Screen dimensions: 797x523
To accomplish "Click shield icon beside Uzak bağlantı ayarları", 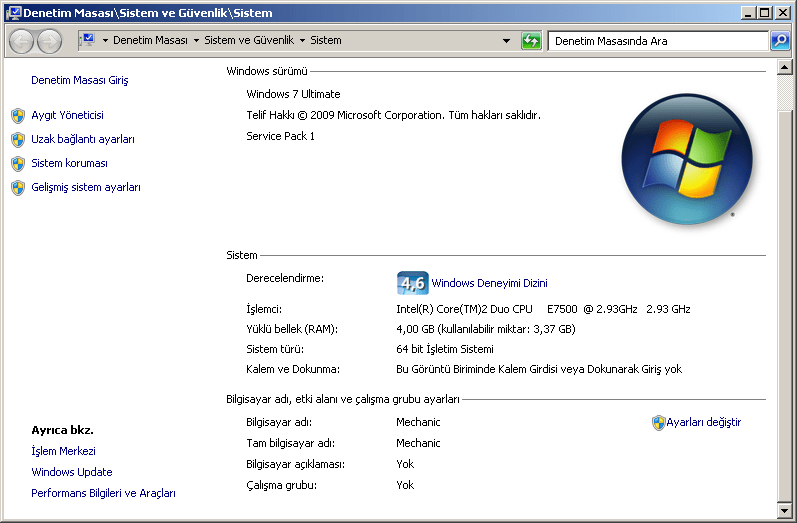I will (x=18, y=140).
